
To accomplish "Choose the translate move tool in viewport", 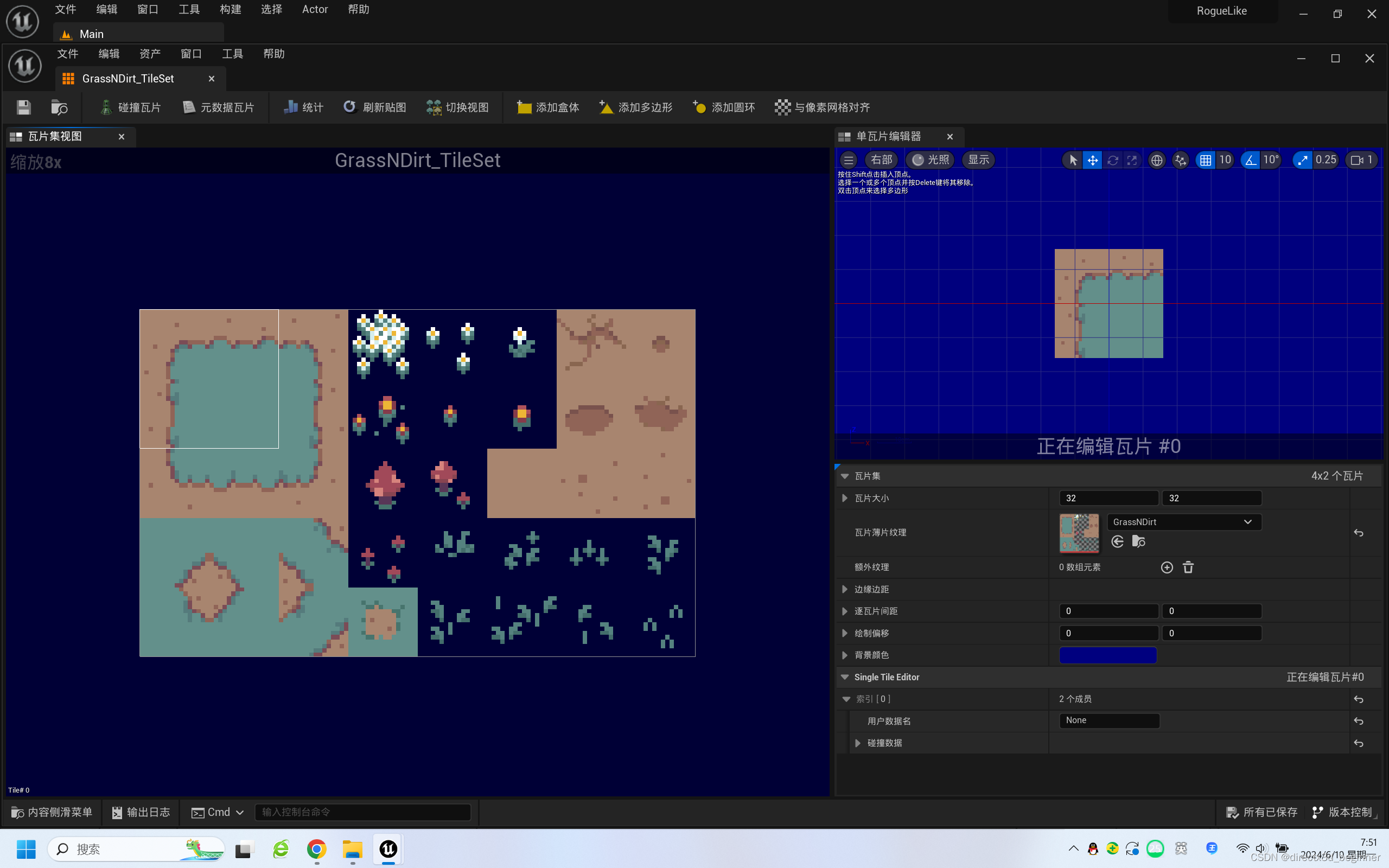I will click(1093, 160).
